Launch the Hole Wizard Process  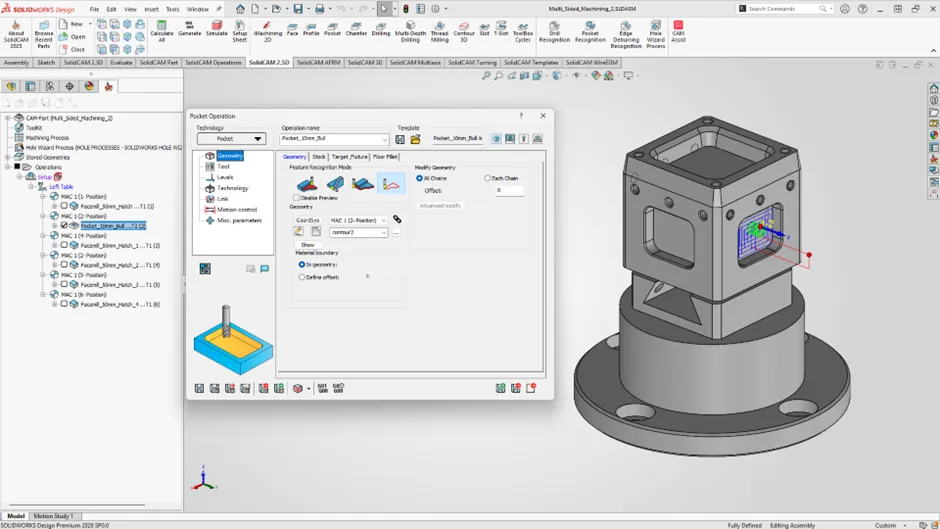tap(656, 34)
